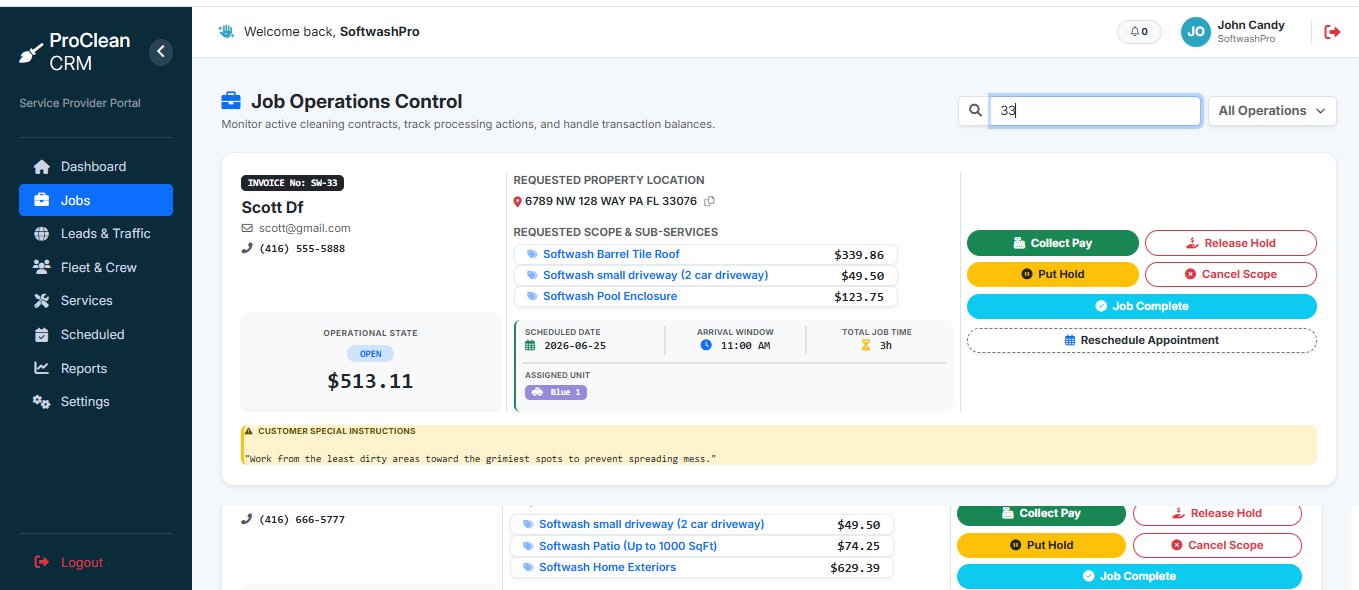
Task: Click the phone icon beside (416) 555-5888
Action: (x=247, y=248)
